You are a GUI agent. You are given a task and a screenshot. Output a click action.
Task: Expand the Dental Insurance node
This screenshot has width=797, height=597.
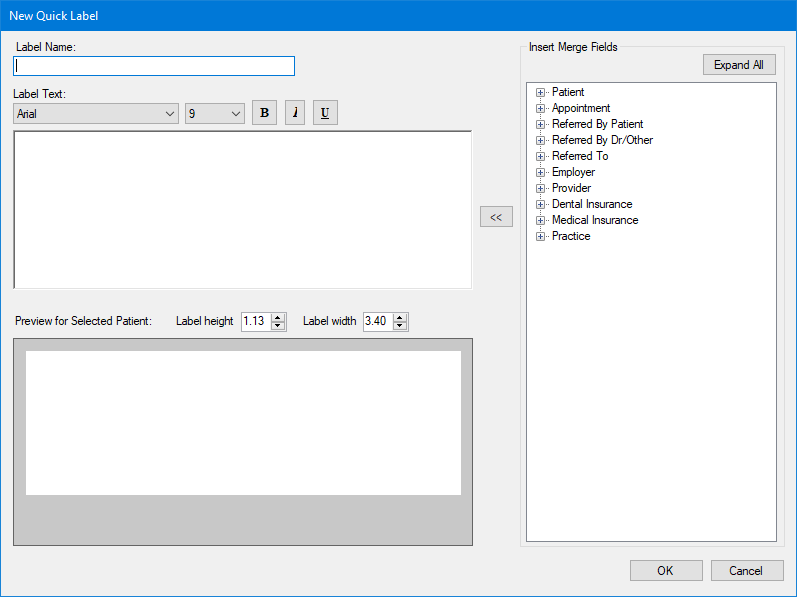[x=540, y=204]
